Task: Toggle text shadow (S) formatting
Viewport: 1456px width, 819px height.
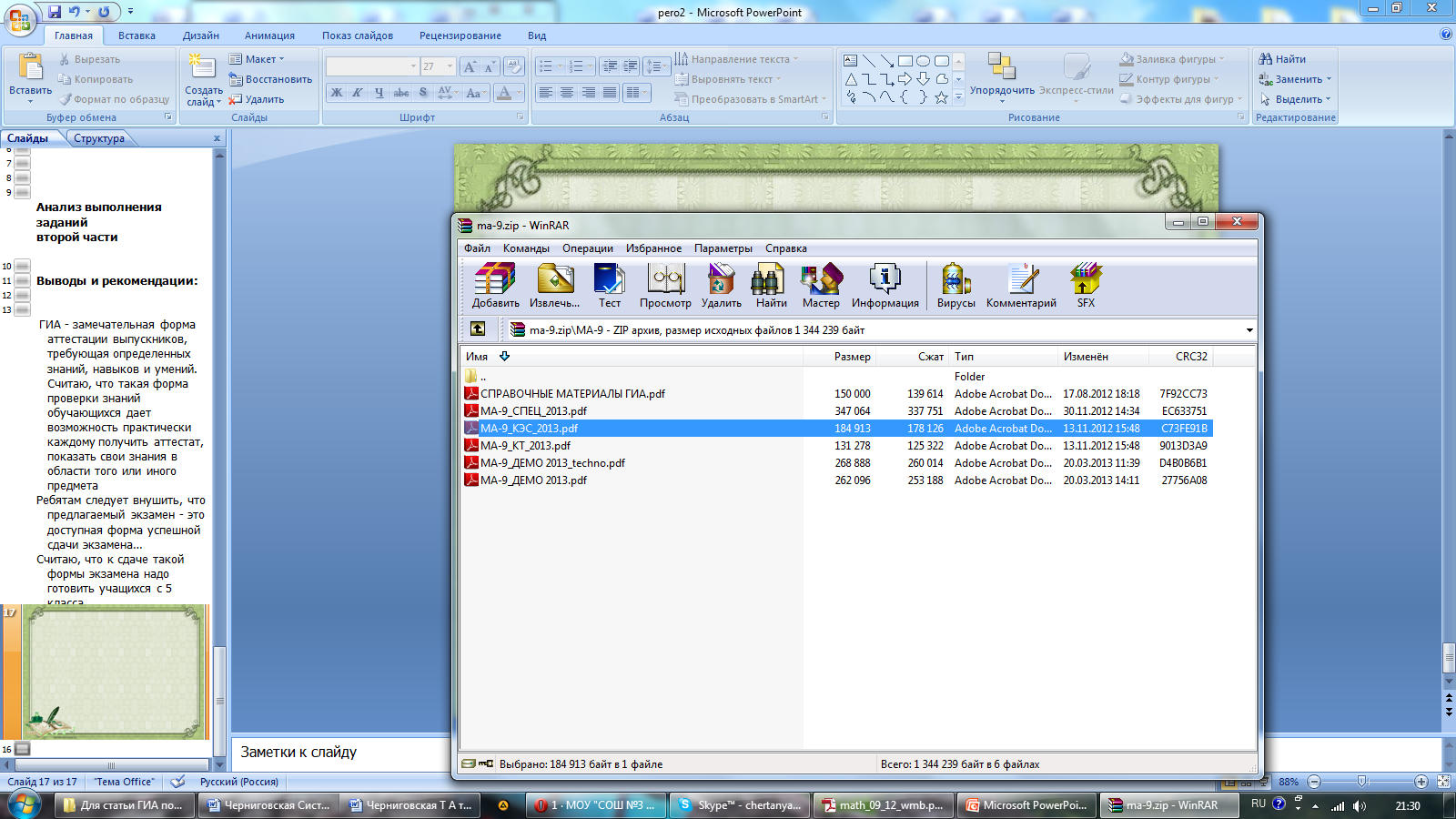Action: 423,93
